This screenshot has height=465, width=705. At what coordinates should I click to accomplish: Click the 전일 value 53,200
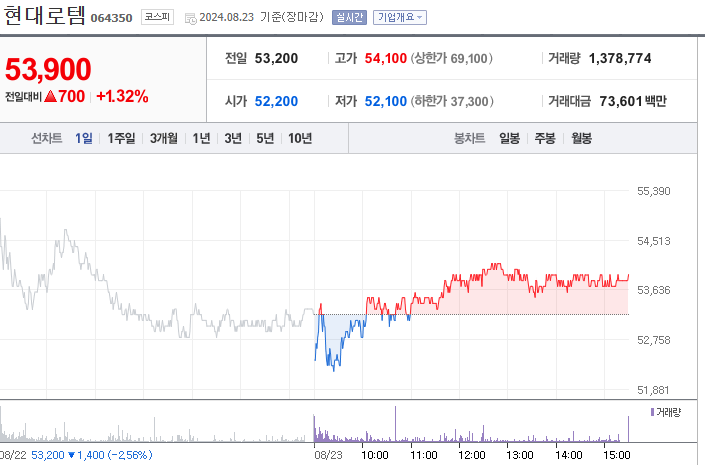point(276,58)
